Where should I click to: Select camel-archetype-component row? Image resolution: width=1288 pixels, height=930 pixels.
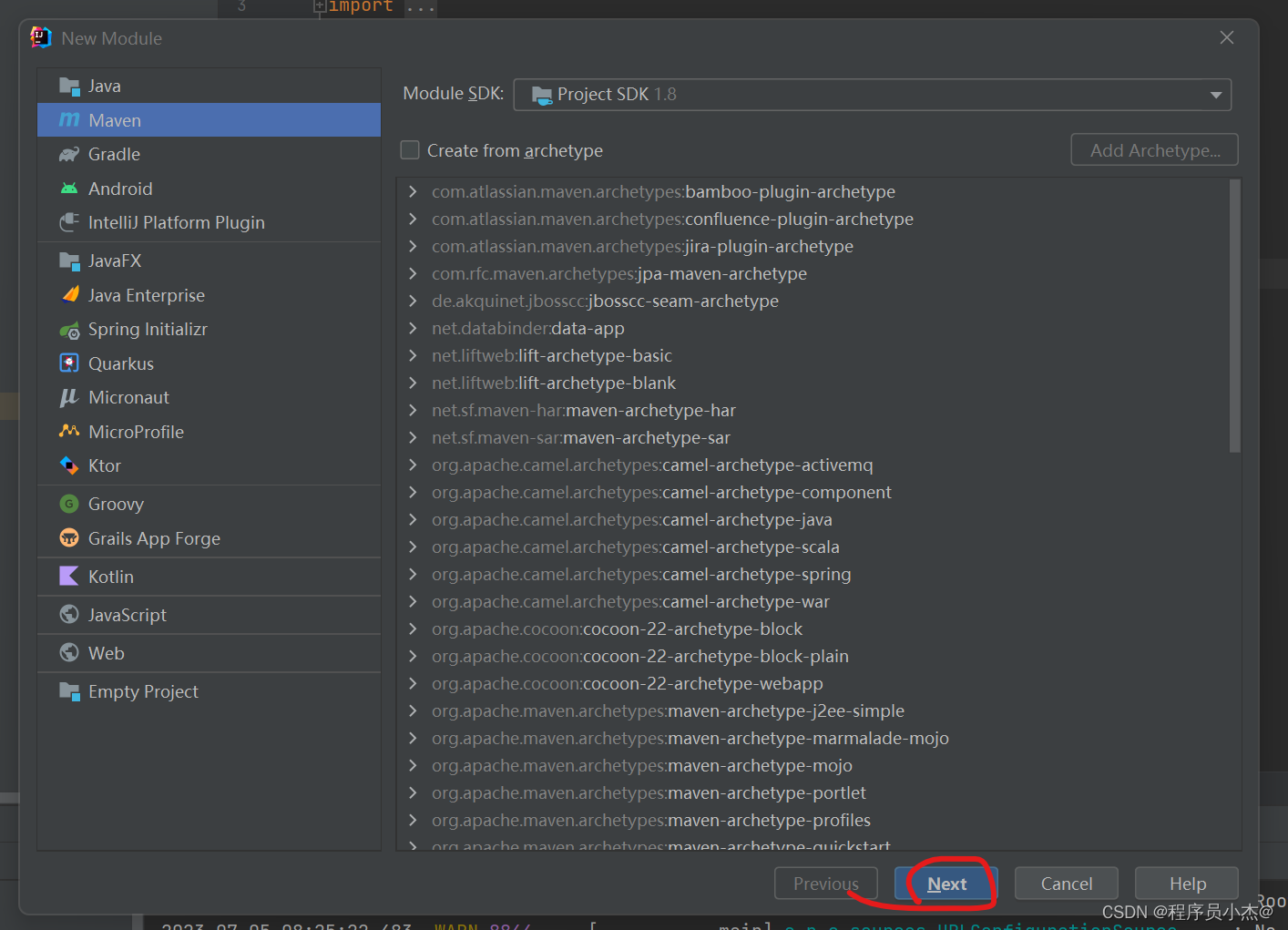click(x=813, y=492)
